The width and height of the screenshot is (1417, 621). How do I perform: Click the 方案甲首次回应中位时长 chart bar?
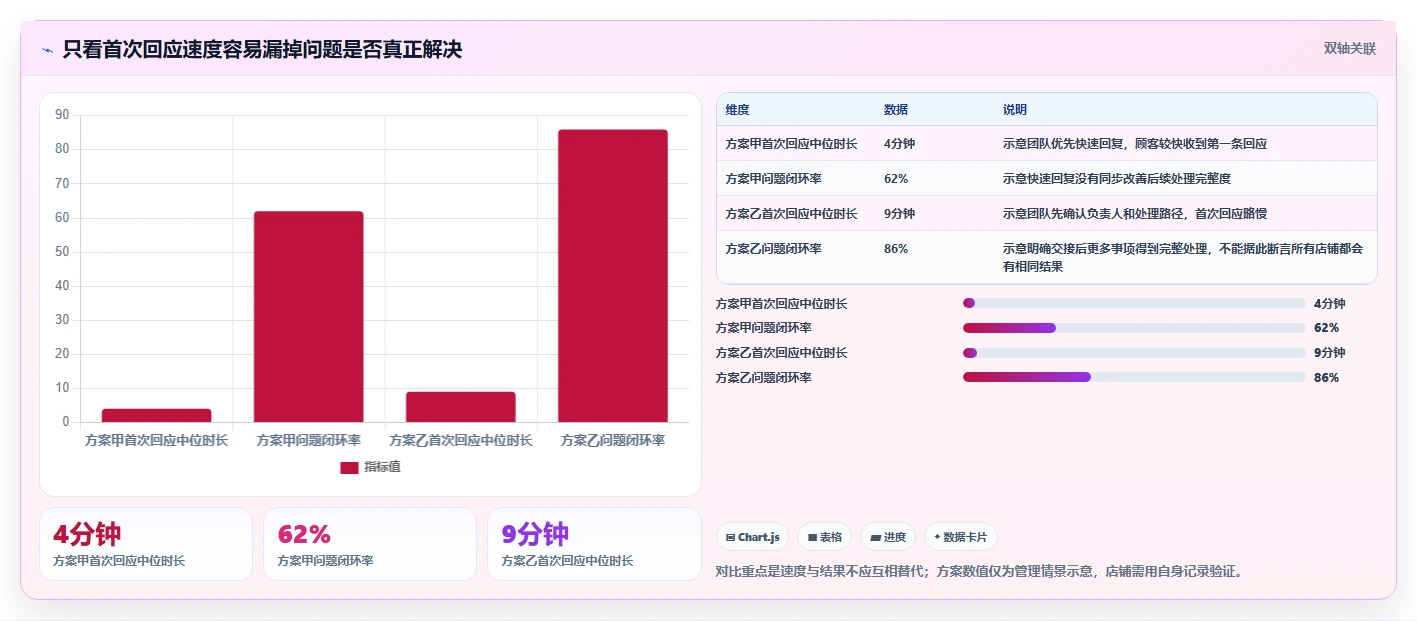[156, 415]
